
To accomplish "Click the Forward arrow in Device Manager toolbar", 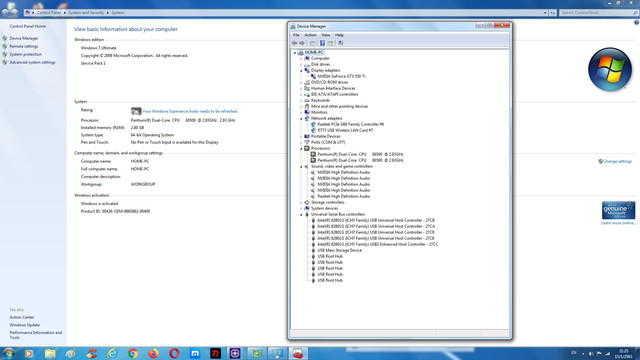I will pos(302,43).
